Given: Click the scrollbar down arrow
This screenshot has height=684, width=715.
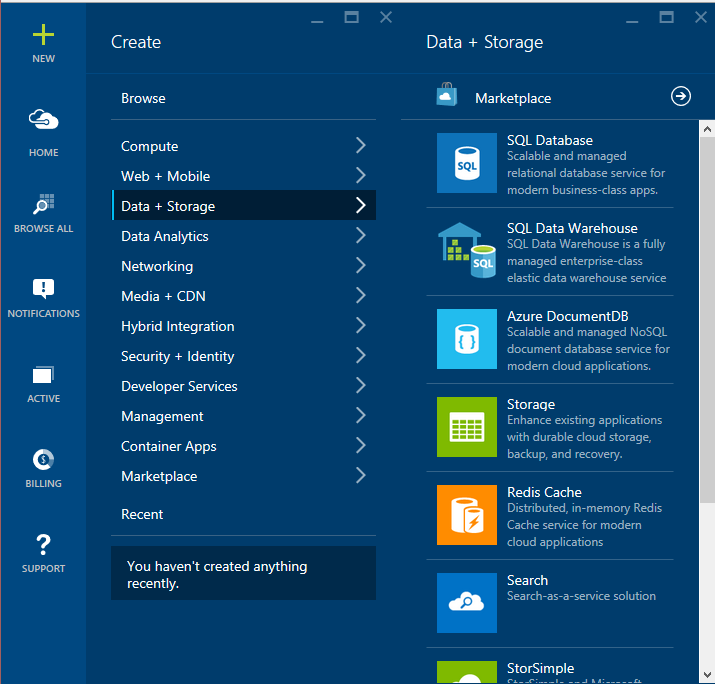Looking at the screenshot, I should [707, 675].
